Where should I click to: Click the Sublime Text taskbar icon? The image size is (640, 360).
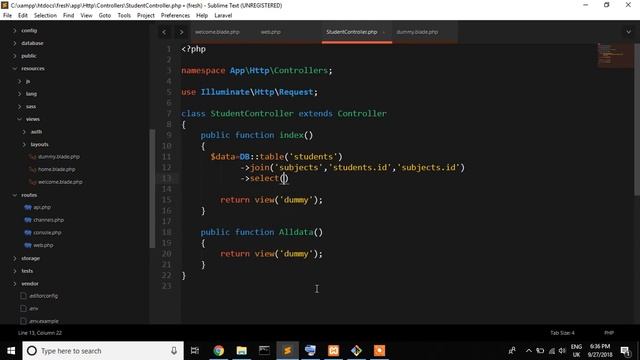[x=287, y=351]
